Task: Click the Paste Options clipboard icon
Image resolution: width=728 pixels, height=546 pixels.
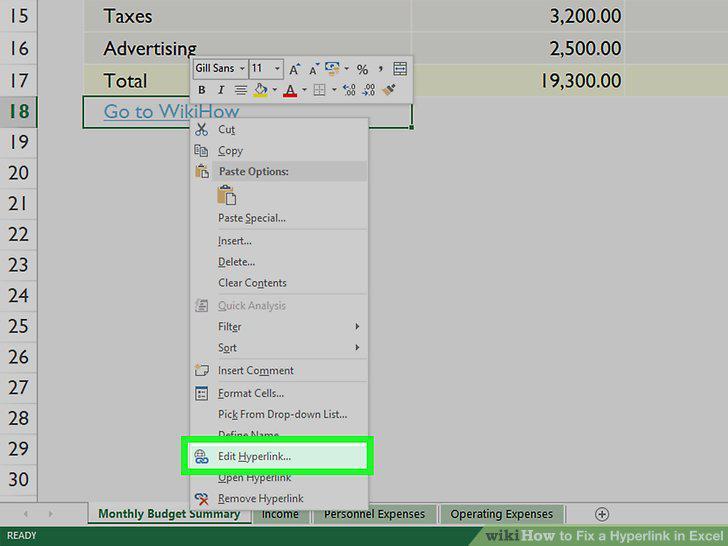Action: click(x=202, y=171)
